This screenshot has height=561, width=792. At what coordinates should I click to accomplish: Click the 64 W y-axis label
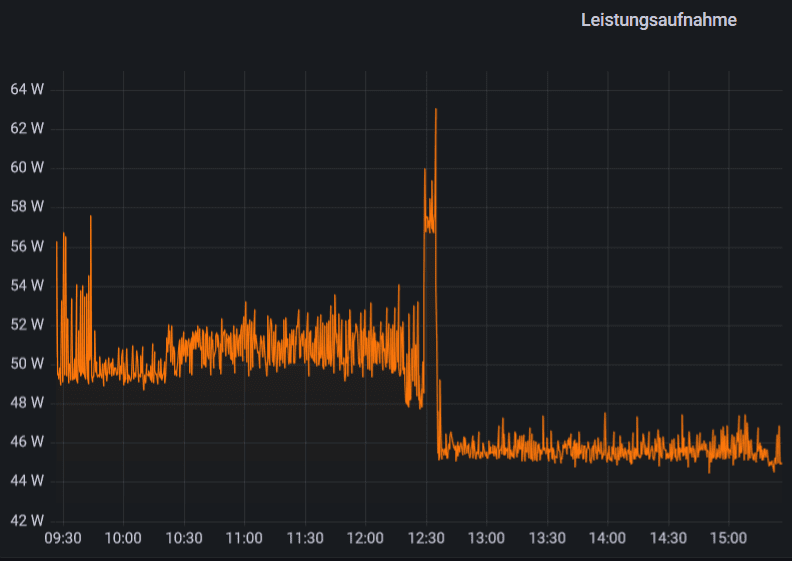pos(27,89)
